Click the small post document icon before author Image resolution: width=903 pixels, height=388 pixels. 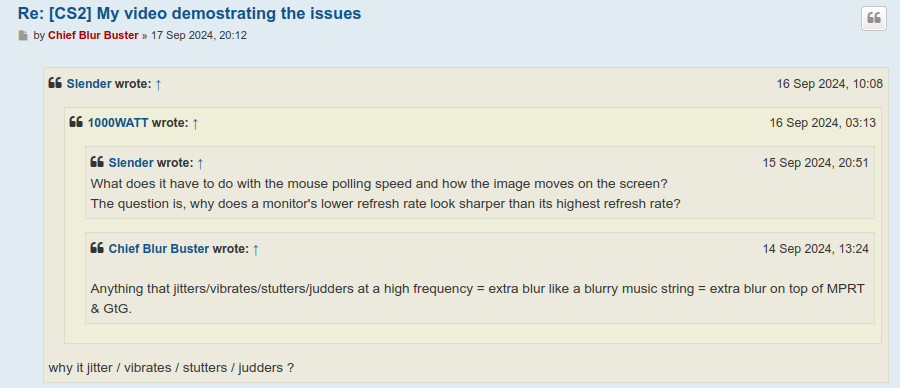click(23, 36)
